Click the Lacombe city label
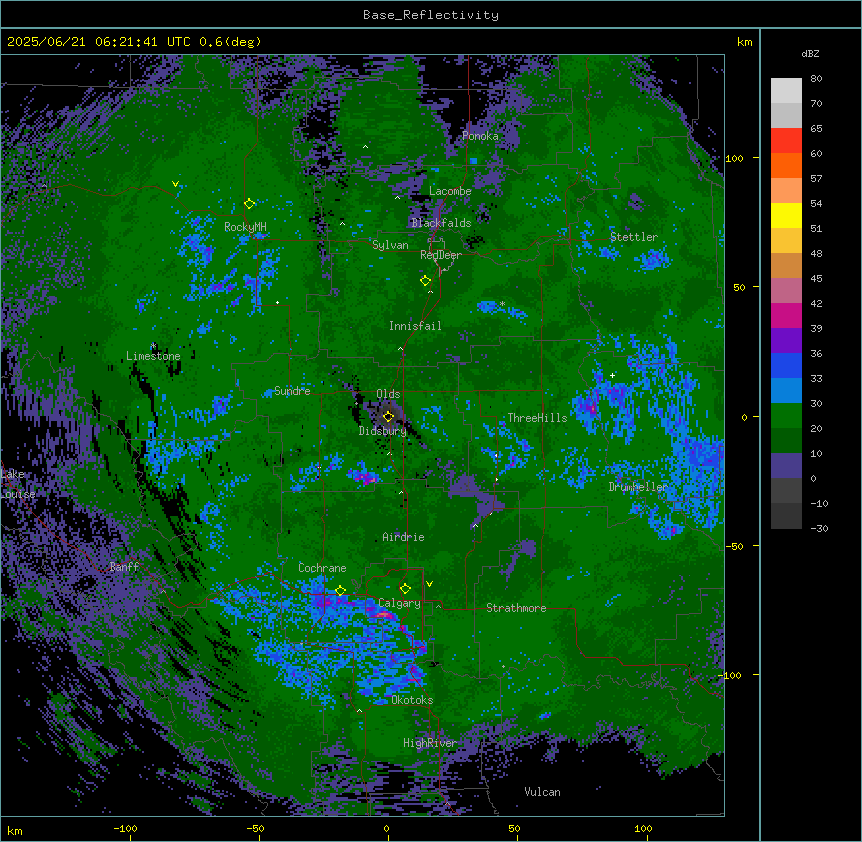This screenshot has height=842, width=862. click(x=450, y=191)
